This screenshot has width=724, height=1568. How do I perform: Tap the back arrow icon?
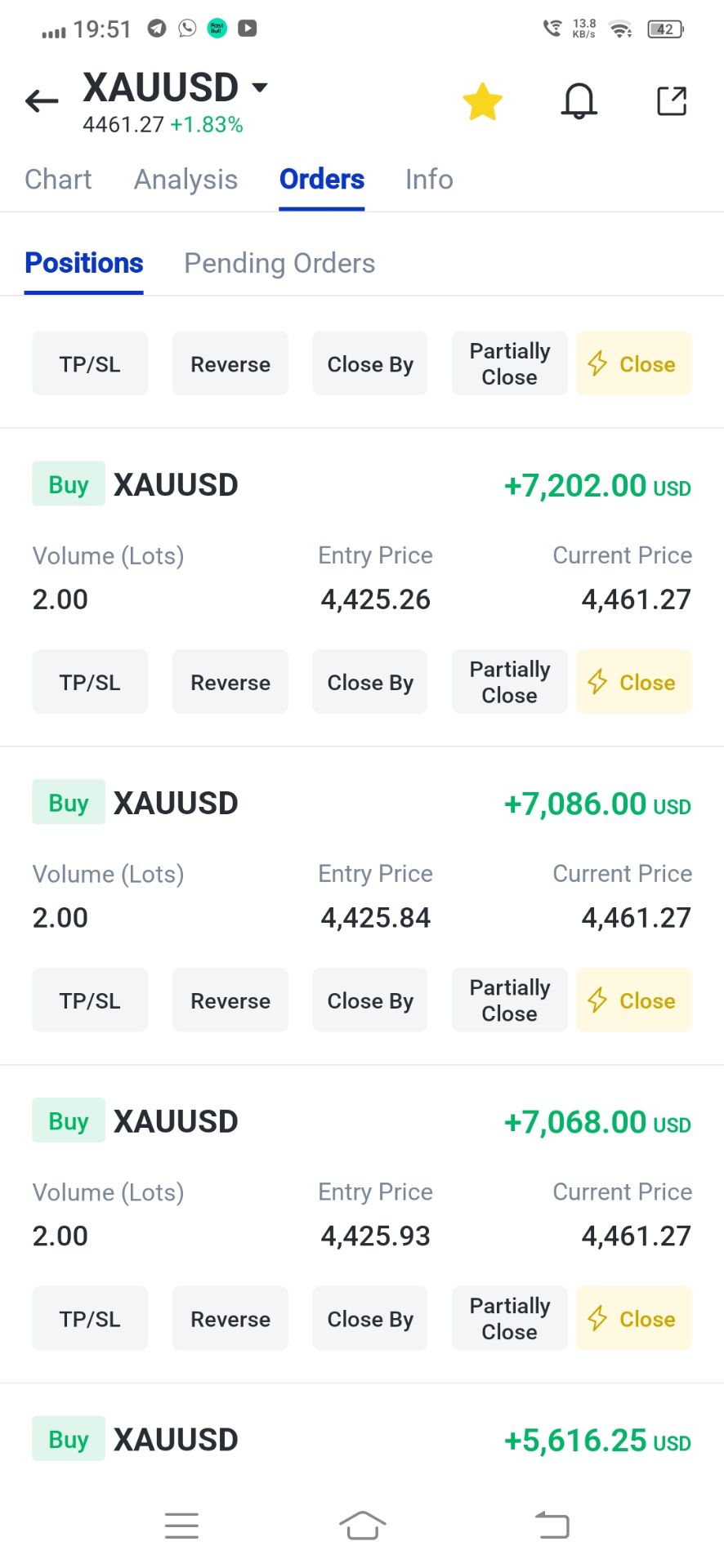pyautogui.click(x=42, y=101)
